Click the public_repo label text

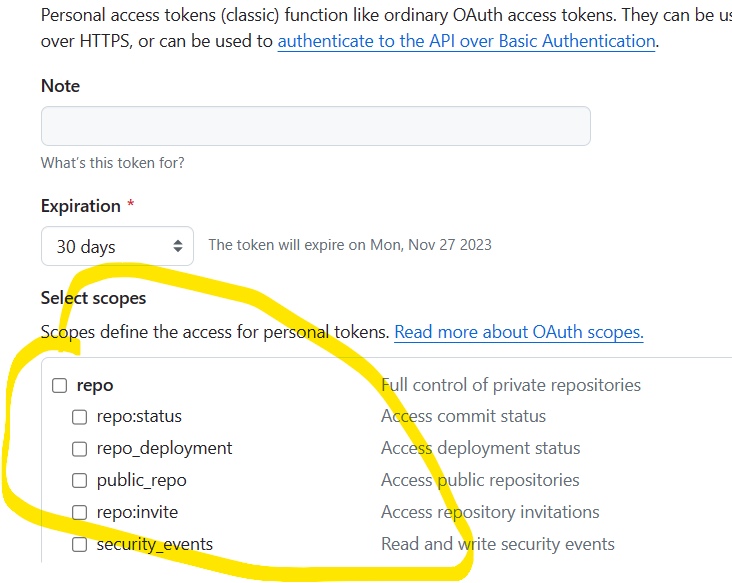[x=141, y=480]
